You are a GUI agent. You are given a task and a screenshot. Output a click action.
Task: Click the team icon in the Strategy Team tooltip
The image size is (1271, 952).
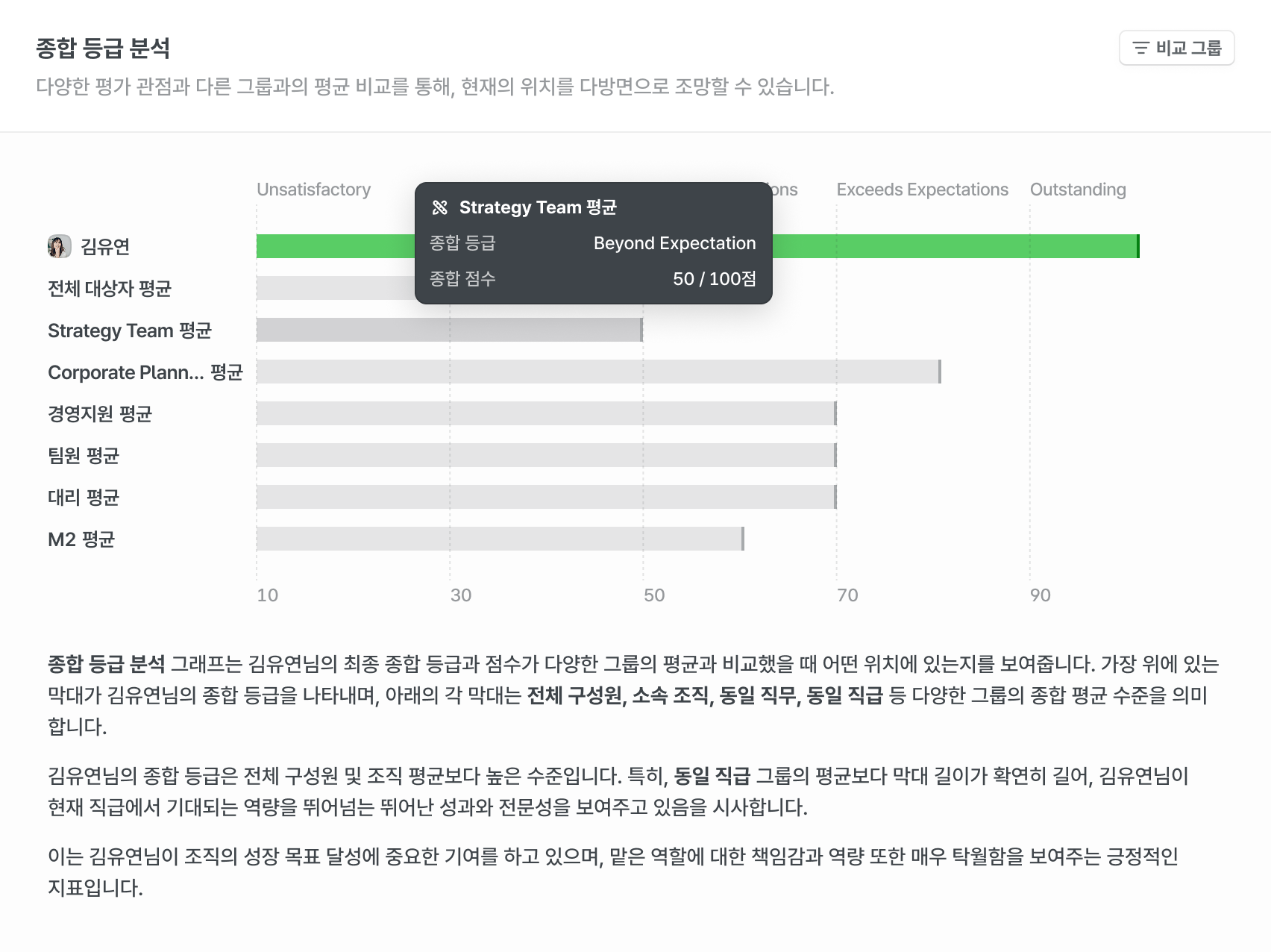[x=440, y=207]
